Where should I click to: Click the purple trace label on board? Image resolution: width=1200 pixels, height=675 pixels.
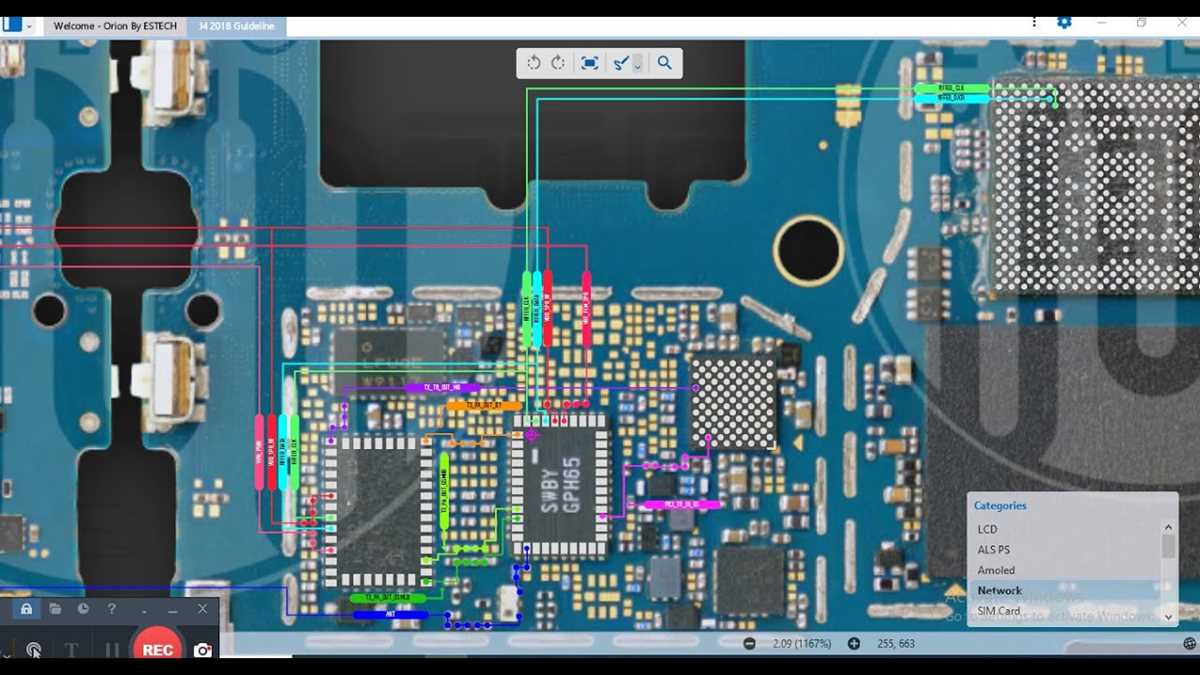[443, 387]
